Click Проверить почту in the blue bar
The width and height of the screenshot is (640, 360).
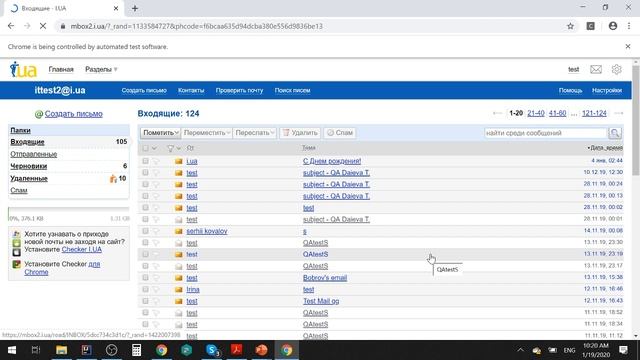(x=239, y=91)
